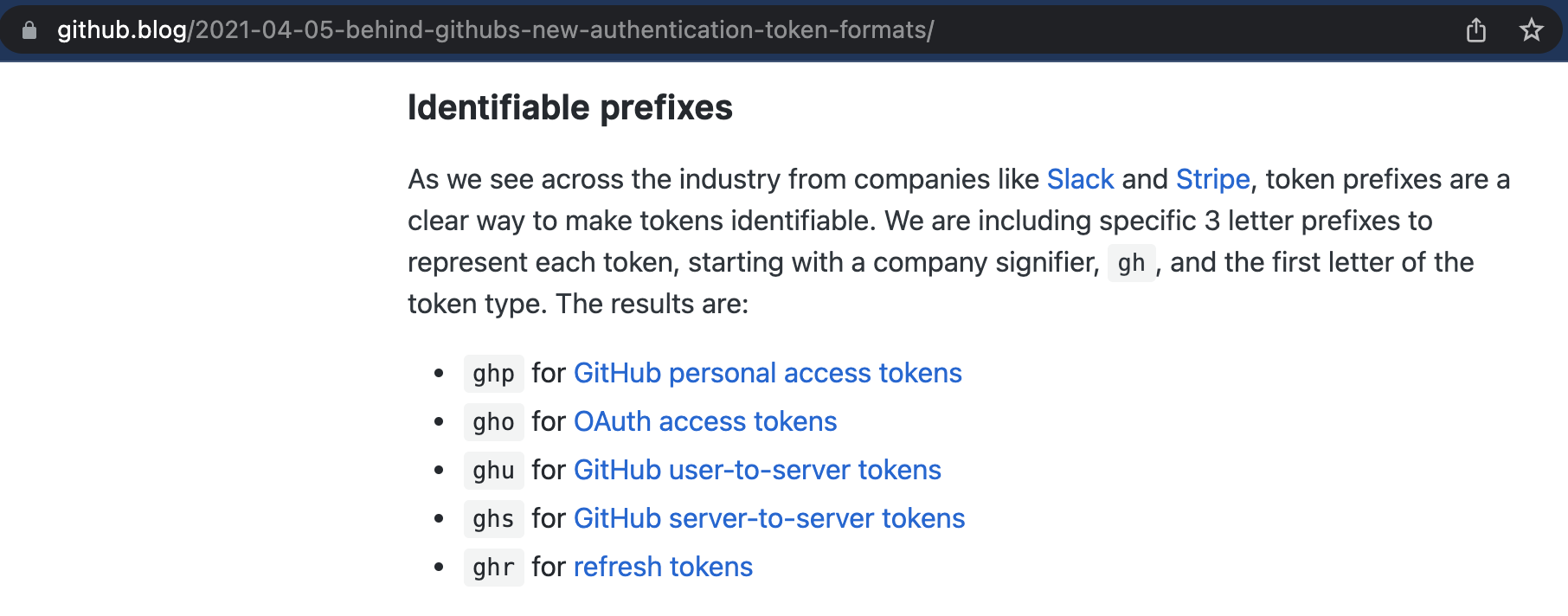Viewport: 1568px width, 616px height.
Task: Open the Stripe link
Action: tap(1212, 179)
